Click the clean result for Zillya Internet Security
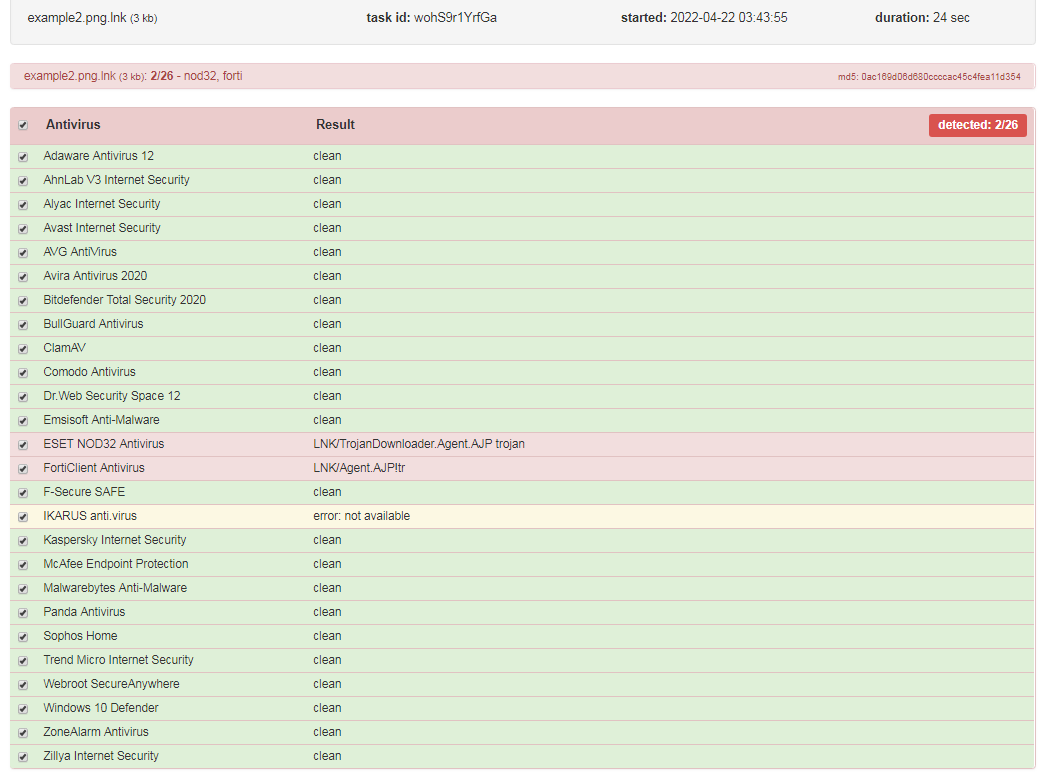Image resolution: width=1042 pixels, height=783 pixels. click(x=327, y=756)
